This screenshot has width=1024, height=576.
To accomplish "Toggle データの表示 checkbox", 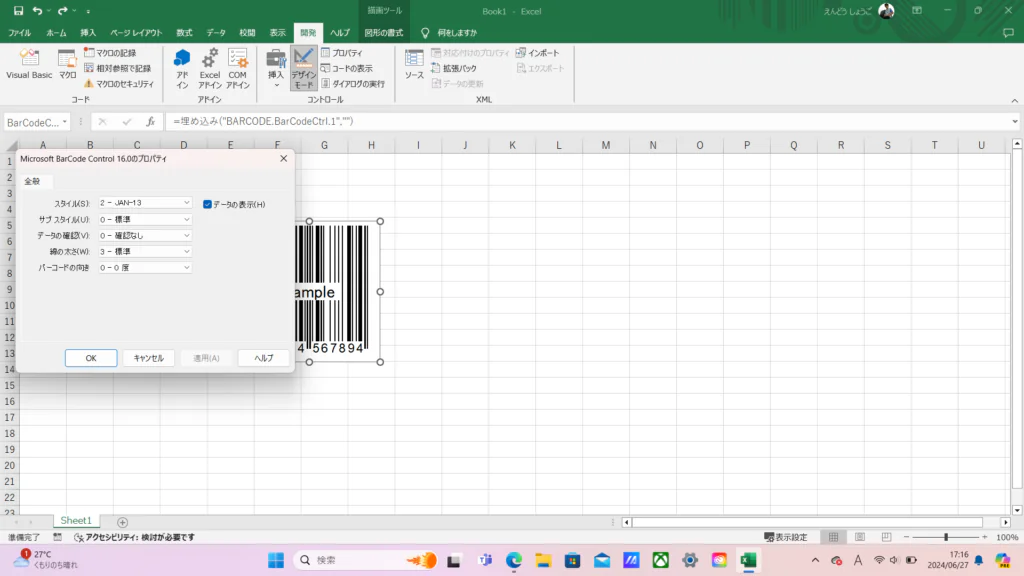I will 207,204.
